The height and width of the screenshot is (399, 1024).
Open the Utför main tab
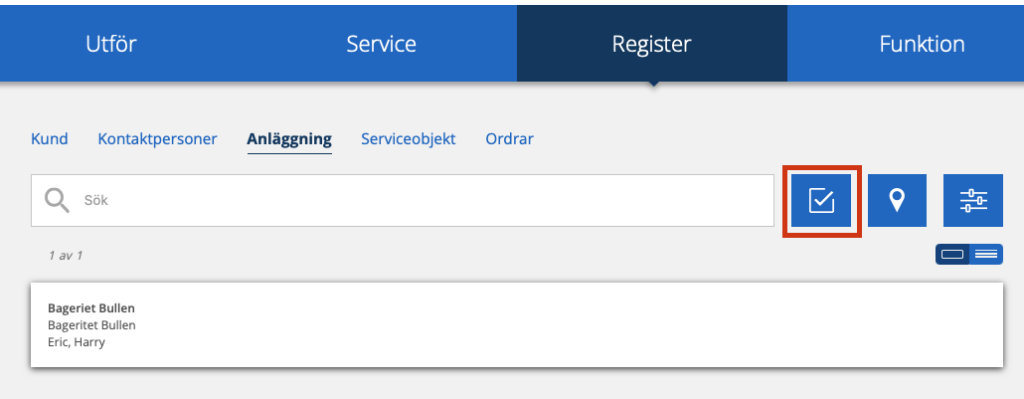(x=111, y=44)
